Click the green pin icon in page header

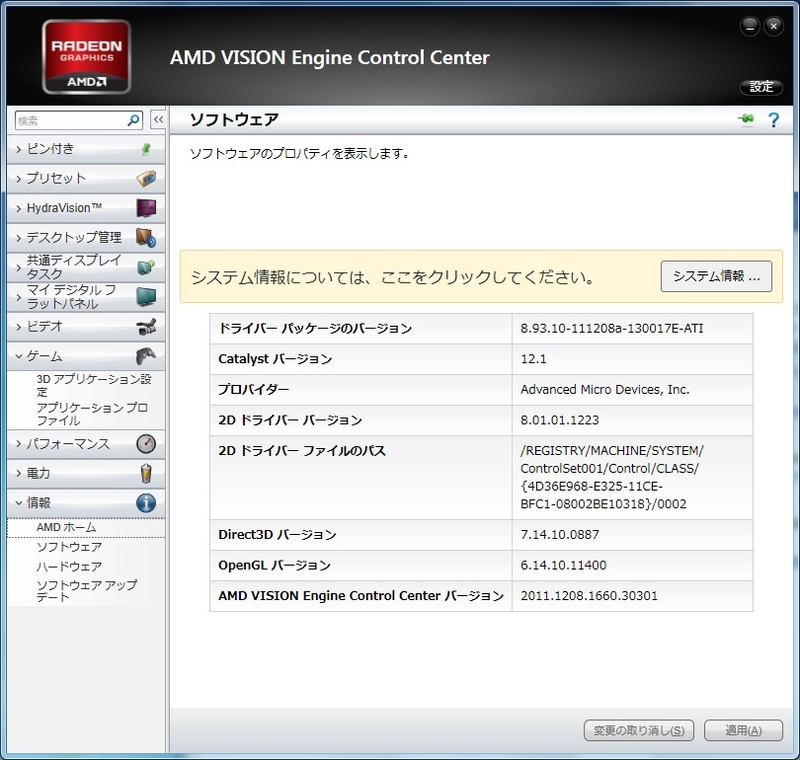point(746,119)
